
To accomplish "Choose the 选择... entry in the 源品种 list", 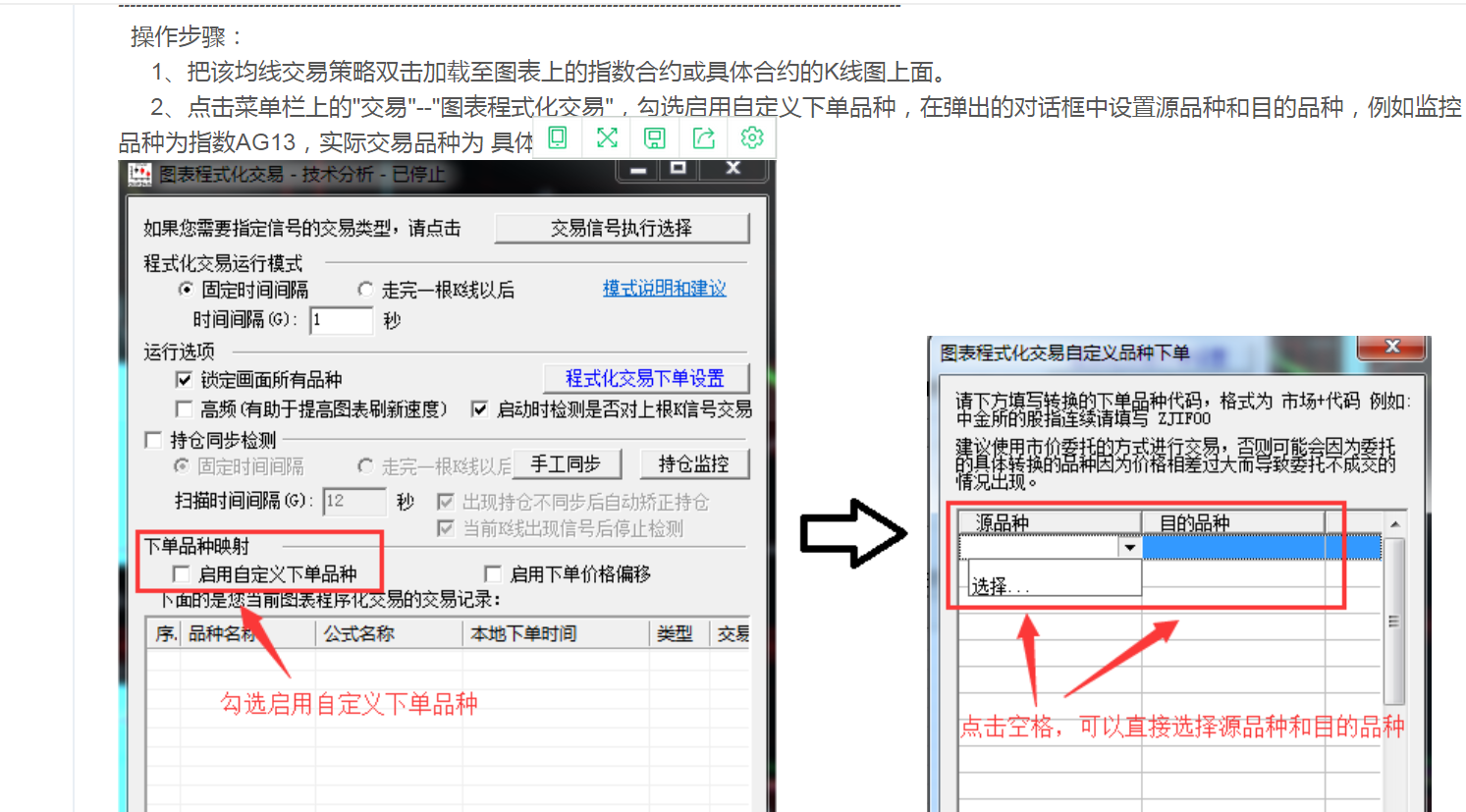I will point(1054,585).
